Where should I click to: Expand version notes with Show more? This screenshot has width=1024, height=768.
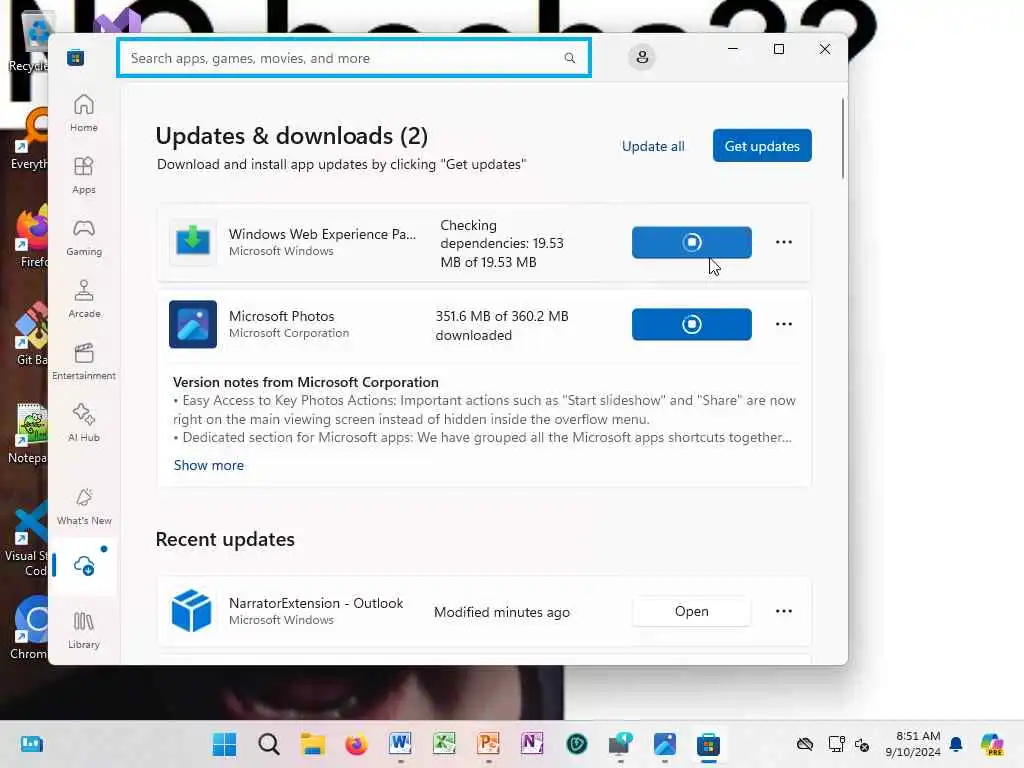coord(208,465)
